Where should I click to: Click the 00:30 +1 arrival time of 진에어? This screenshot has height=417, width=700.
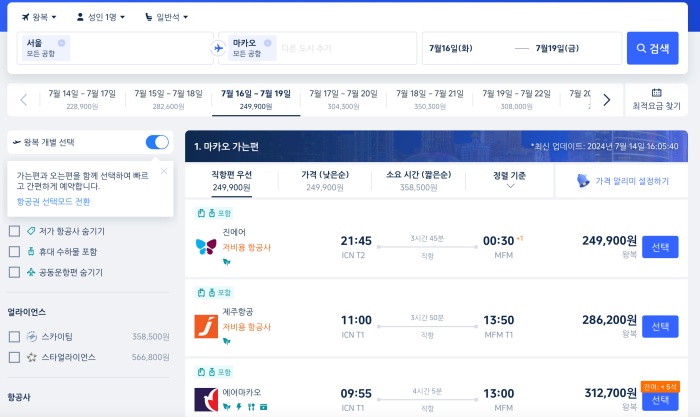503,241
